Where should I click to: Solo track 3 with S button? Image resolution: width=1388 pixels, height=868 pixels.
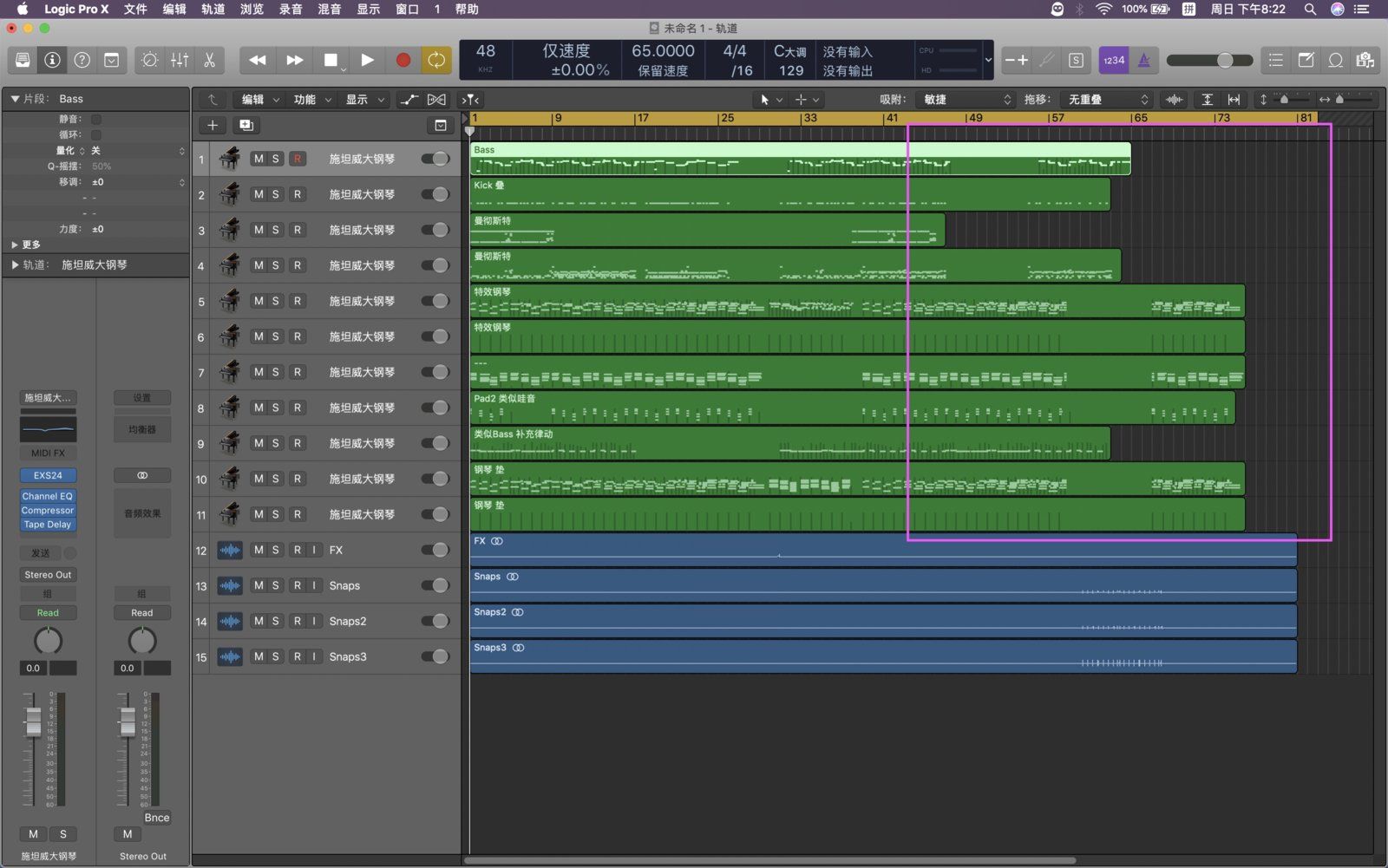coord(276,230)
